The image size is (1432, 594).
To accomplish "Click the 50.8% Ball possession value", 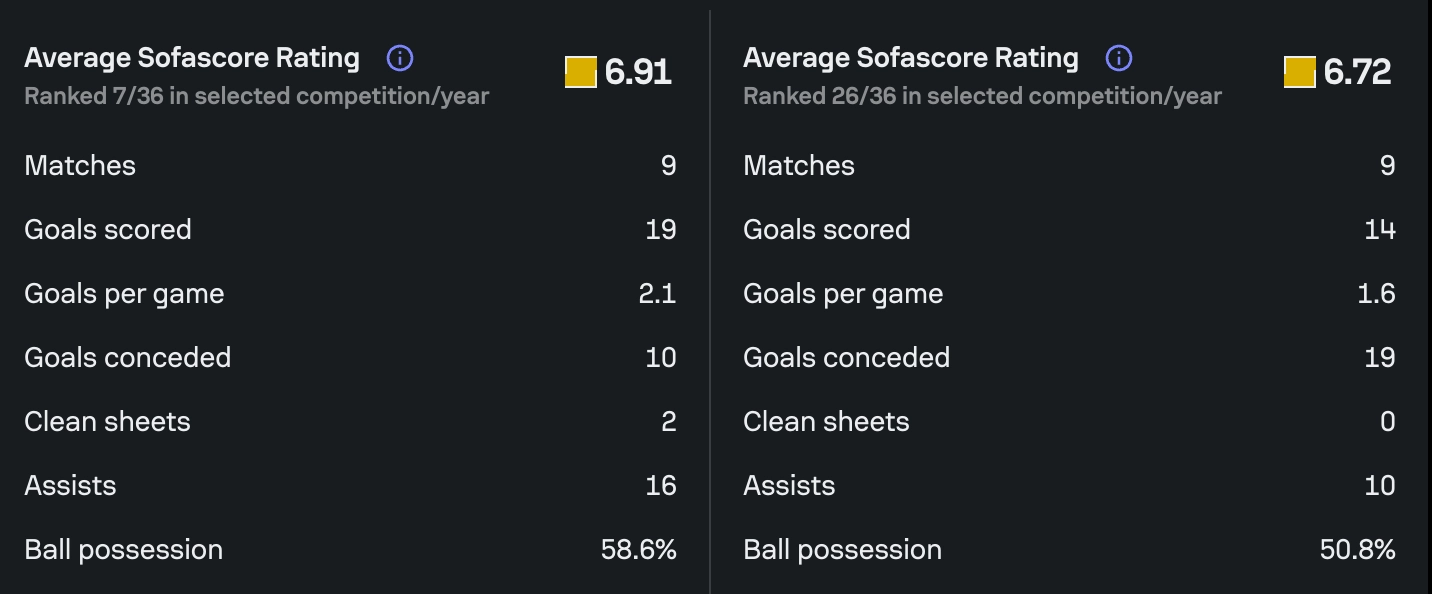I will 1357,549.
